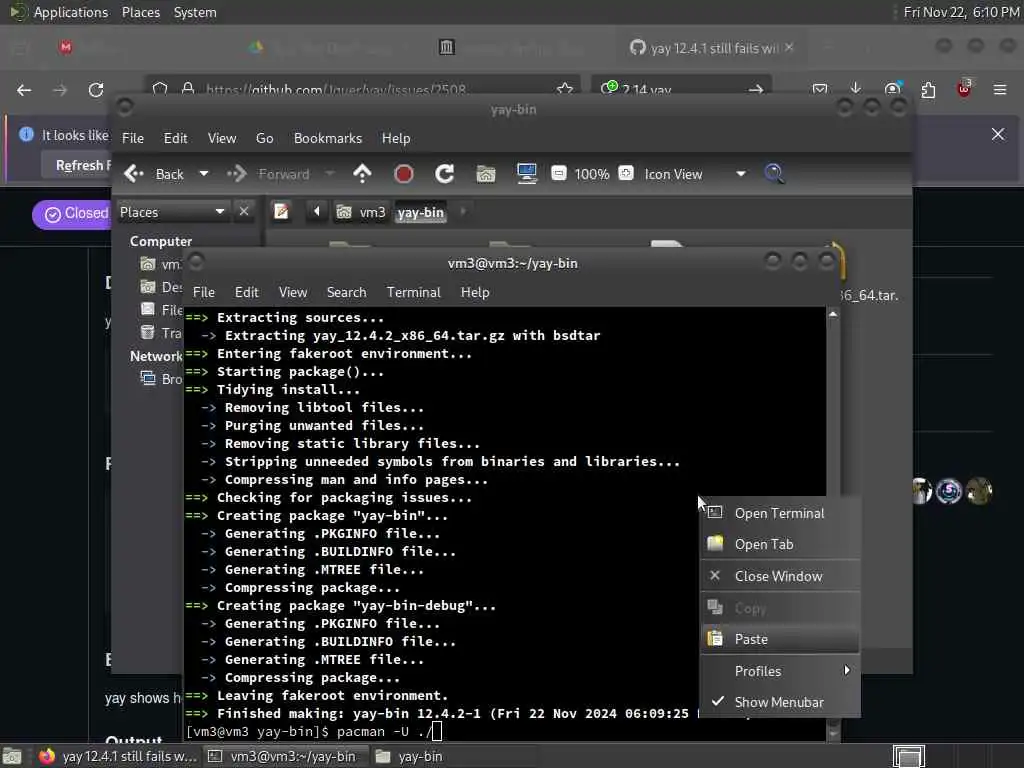Click the red Stop loading icon
1024x768 pixels.
[x=404, y=174]
